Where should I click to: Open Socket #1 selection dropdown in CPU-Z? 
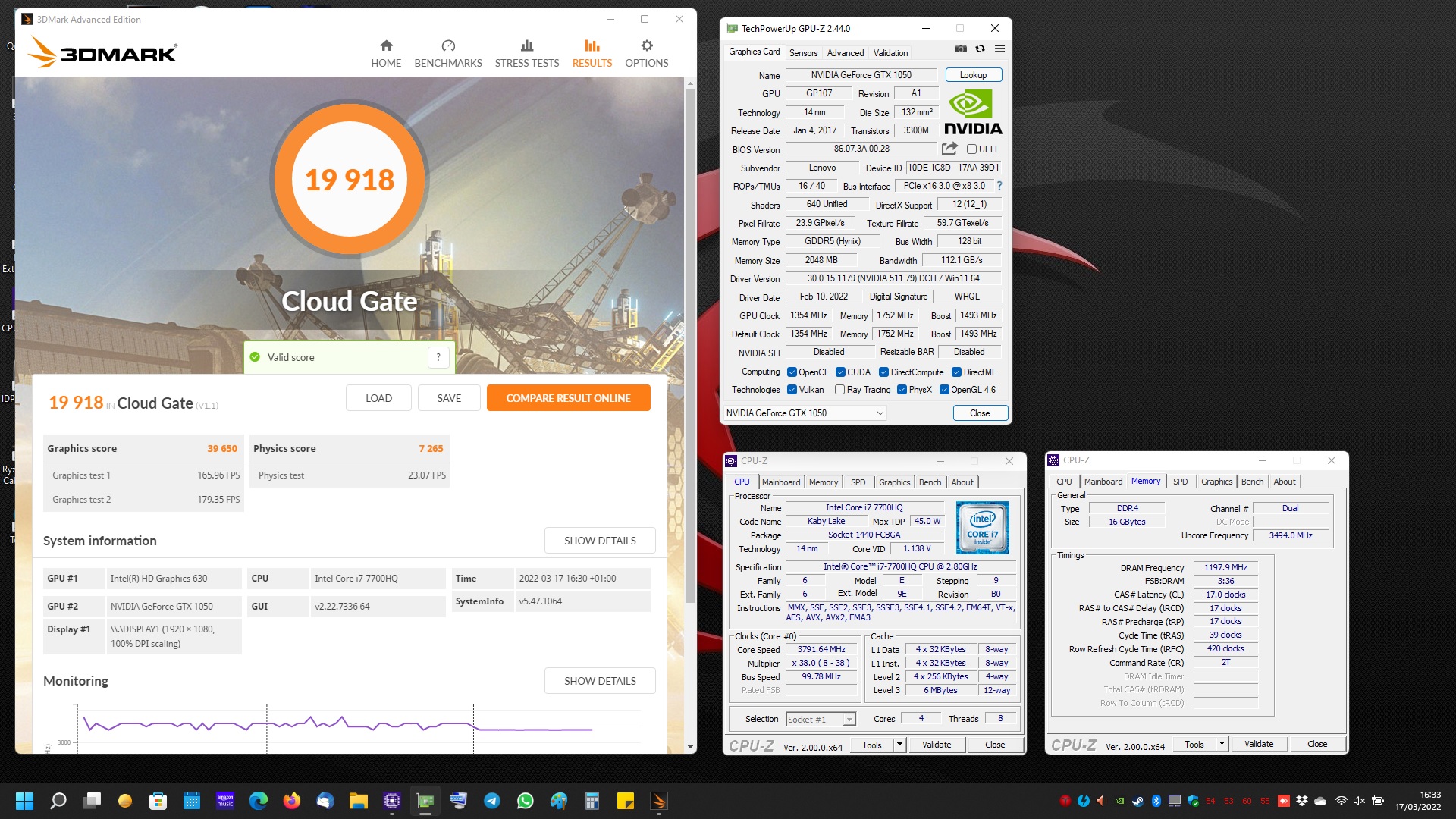click(x=821, y=719)
